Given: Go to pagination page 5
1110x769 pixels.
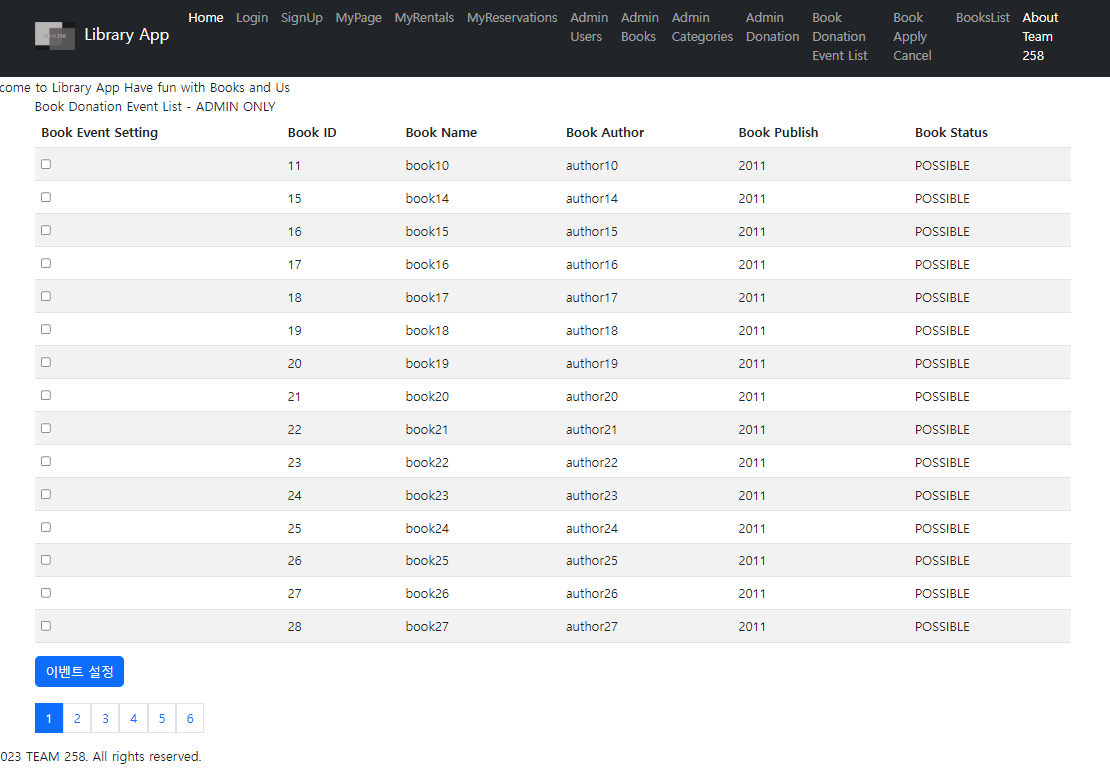Looking at the screenshot, I should (162, 718).
